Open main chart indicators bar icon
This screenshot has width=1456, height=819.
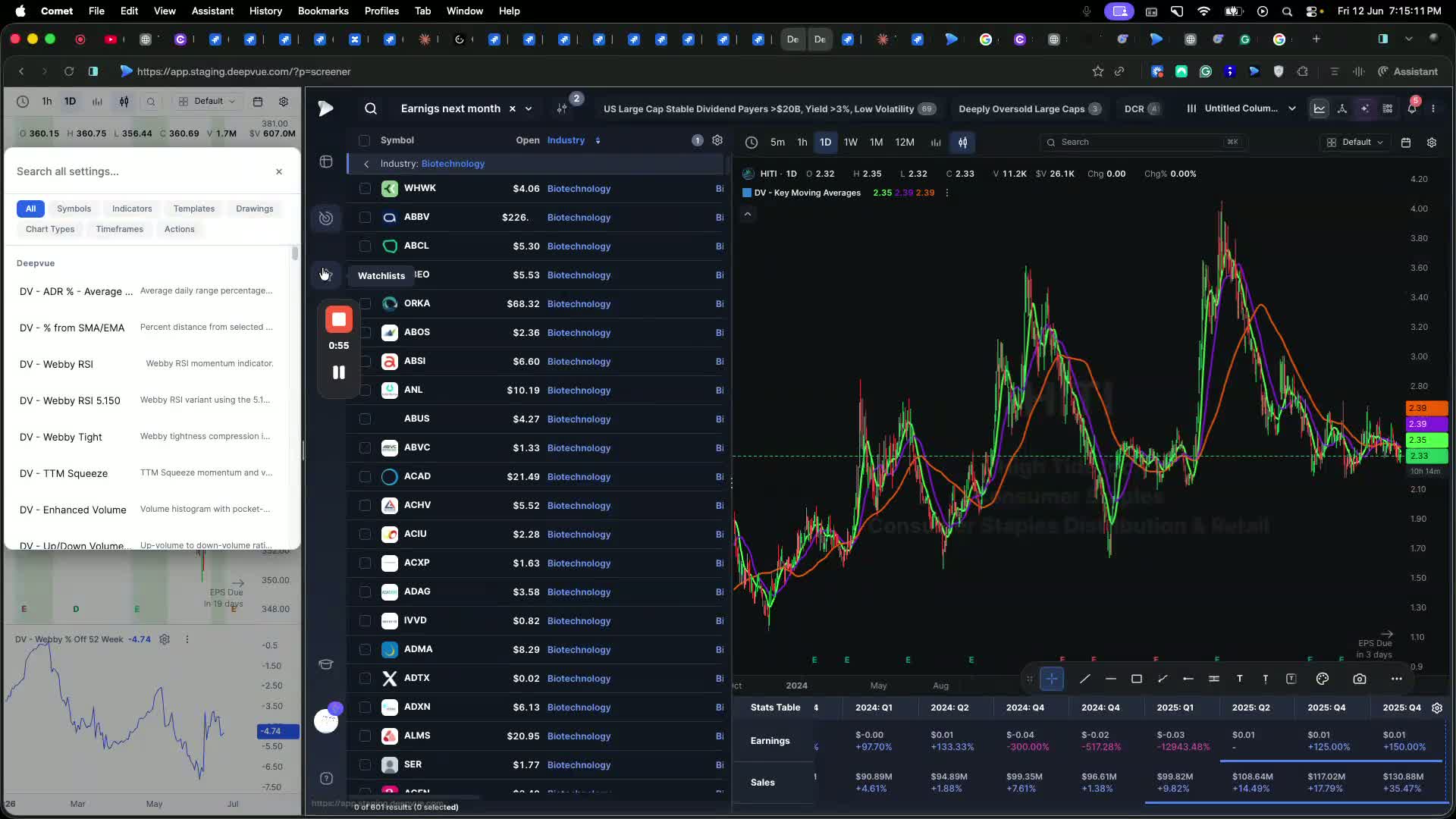(936, 143)
